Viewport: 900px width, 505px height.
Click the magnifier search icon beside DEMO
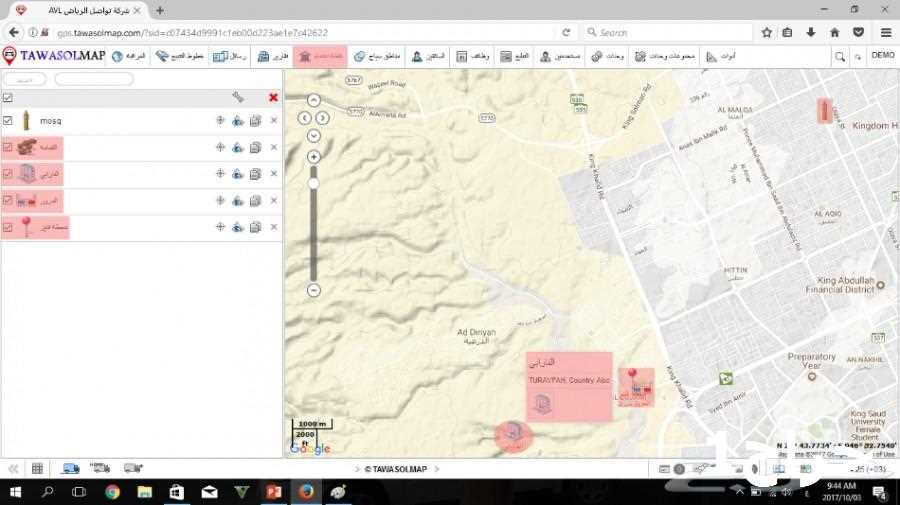pos(840,56)
